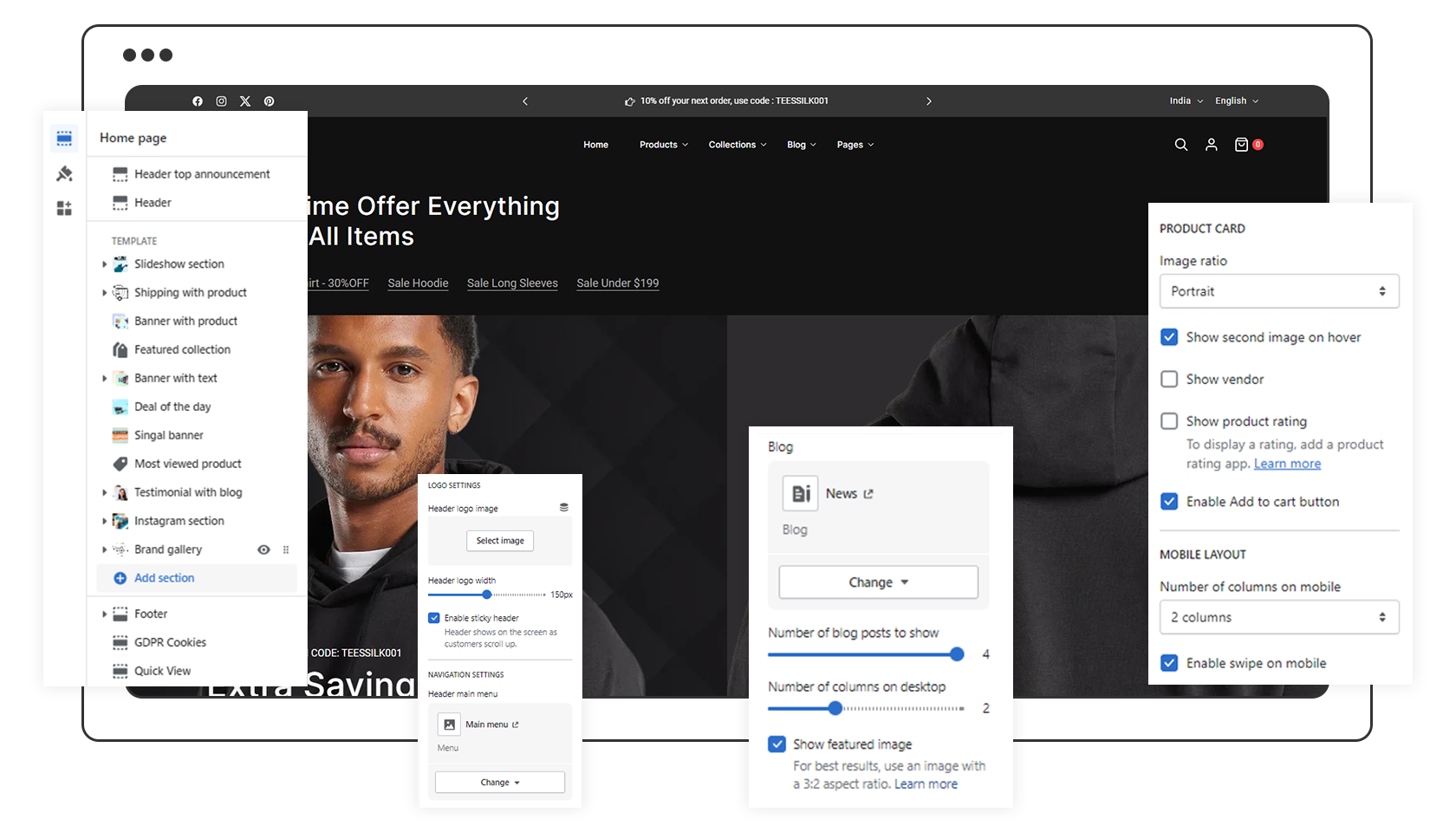Click the search magnifier icon
The image size is (1456, 832).
point(1180,145)
